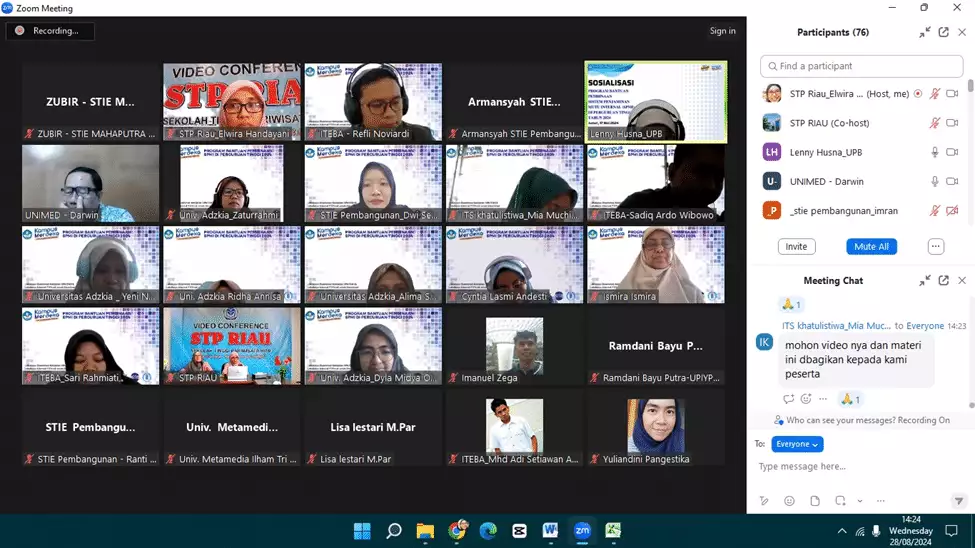Image resolution: width=975 pixels, height=548 pixels.
Task: Toggle Lenny Husna_UPB's camera icon
Action: click(952, 152)
